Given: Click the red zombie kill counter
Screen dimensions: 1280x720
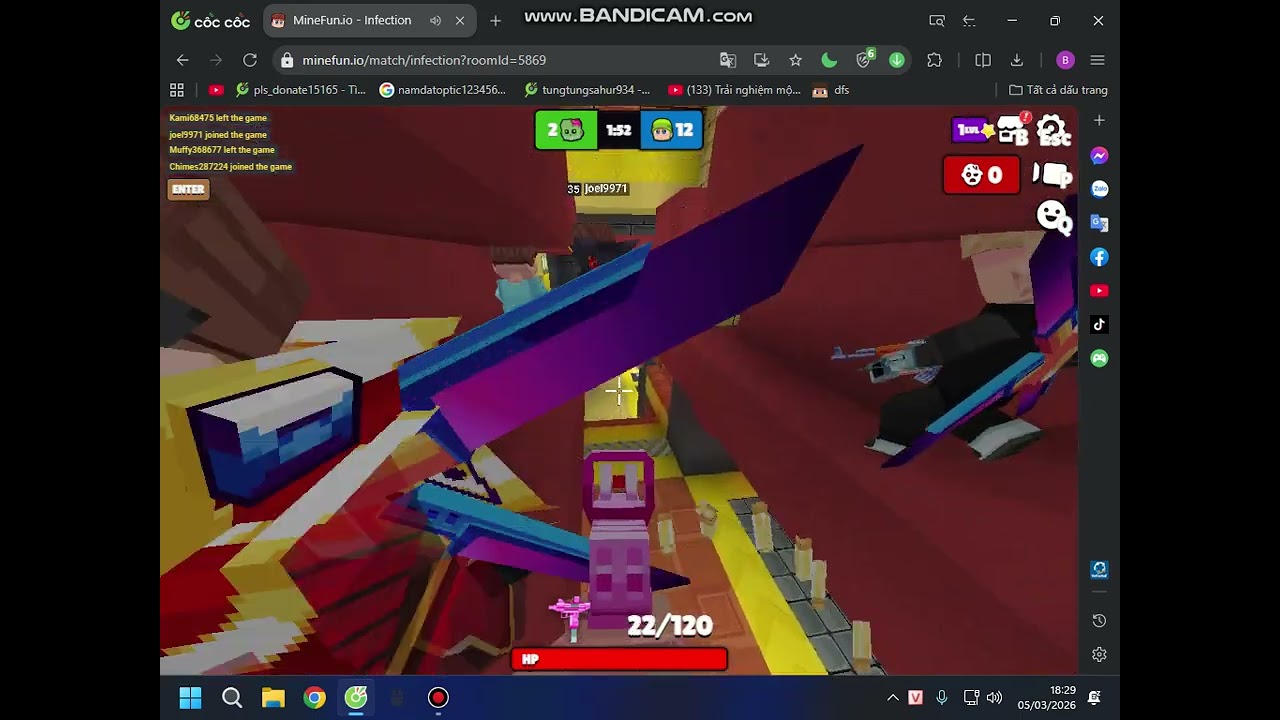Looking at the screenshot, I should pyautogui.click(x=981, y=175).
